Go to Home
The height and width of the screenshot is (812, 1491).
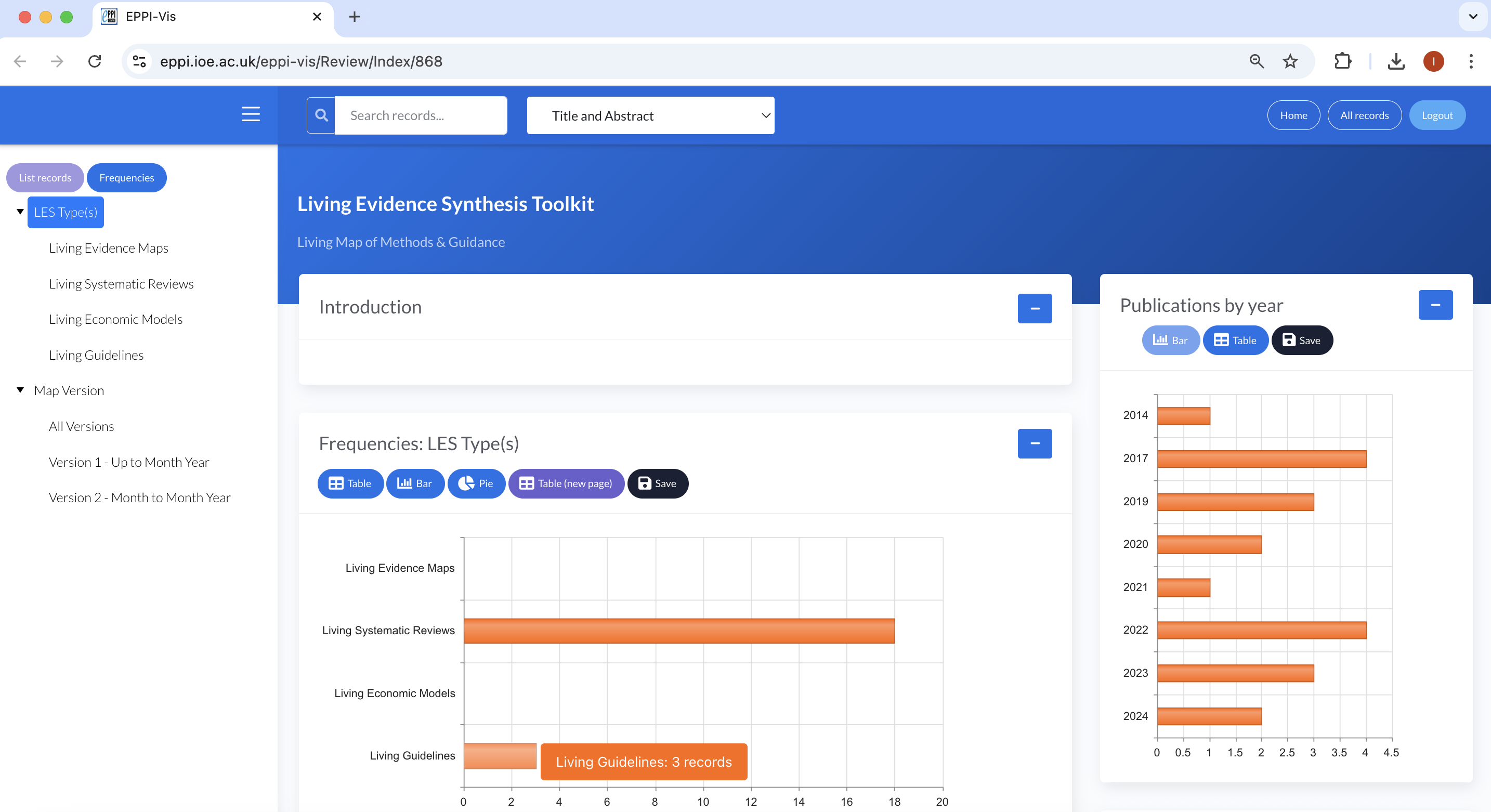click(x=1292, y=115)
